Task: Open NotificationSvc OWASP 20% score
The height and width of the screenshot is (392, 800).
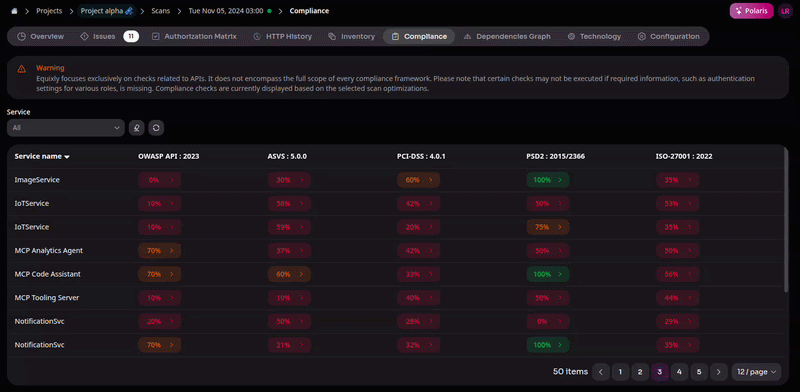Action: (160, 322)
